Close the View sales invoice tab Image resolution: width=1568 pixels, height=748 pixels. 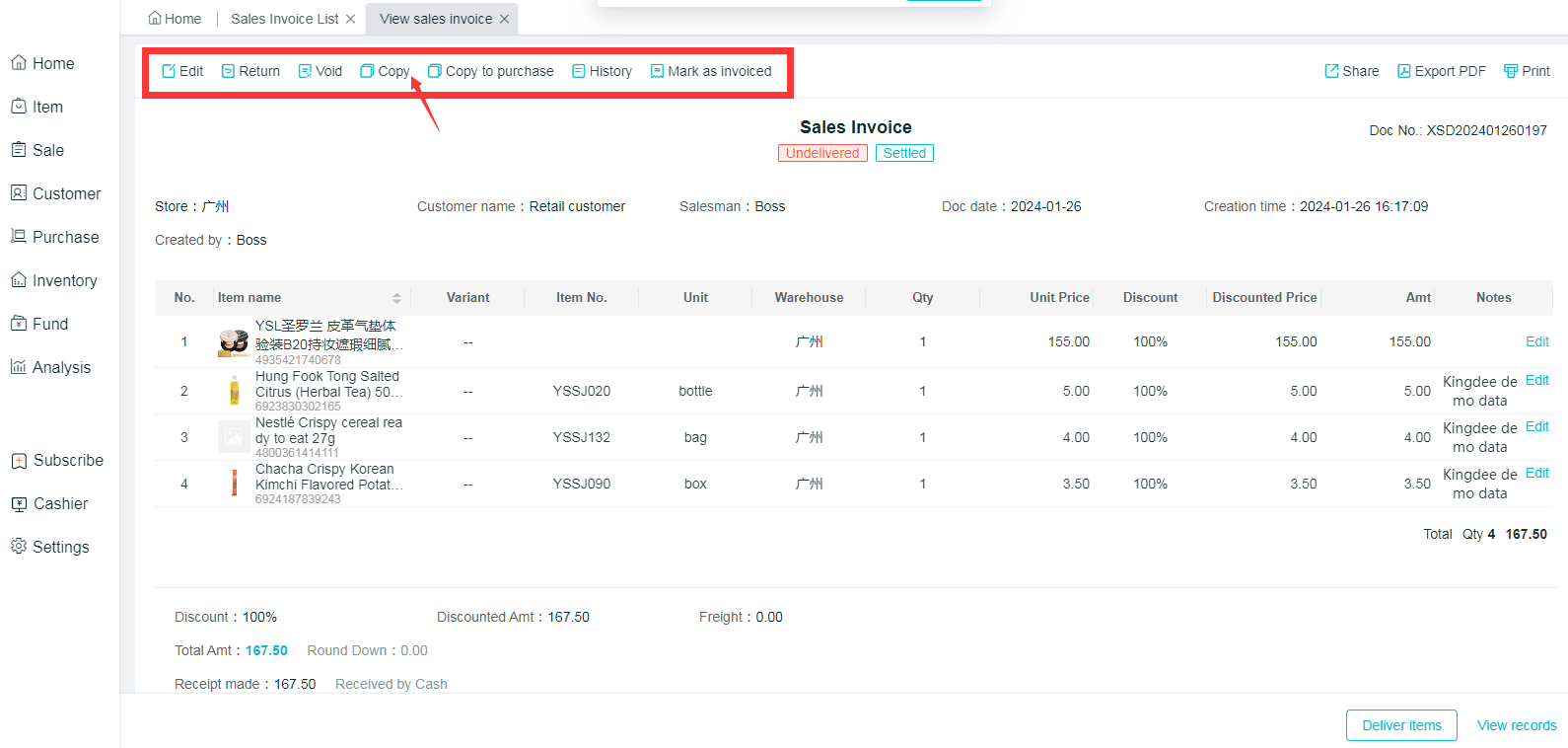tap(504, 19)
